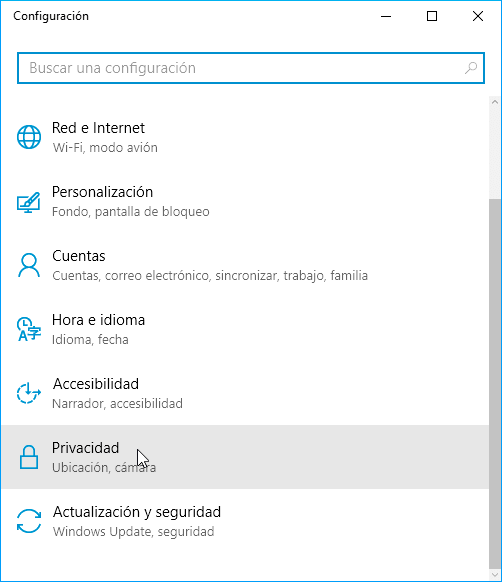Screen dimensions: 502x582
Task: Open Hora e idioma settings
Action: [x=98, y=320]
